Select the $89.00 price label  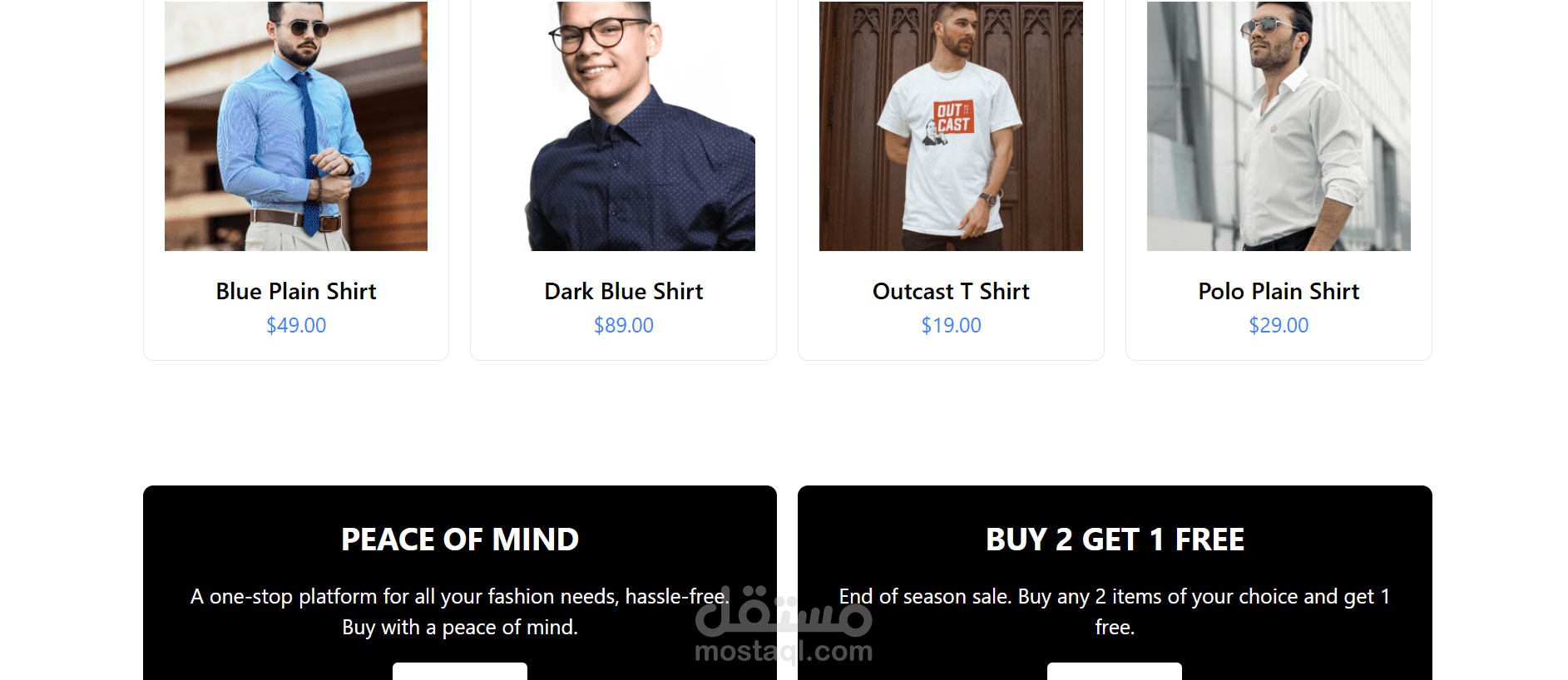[624, 325]
